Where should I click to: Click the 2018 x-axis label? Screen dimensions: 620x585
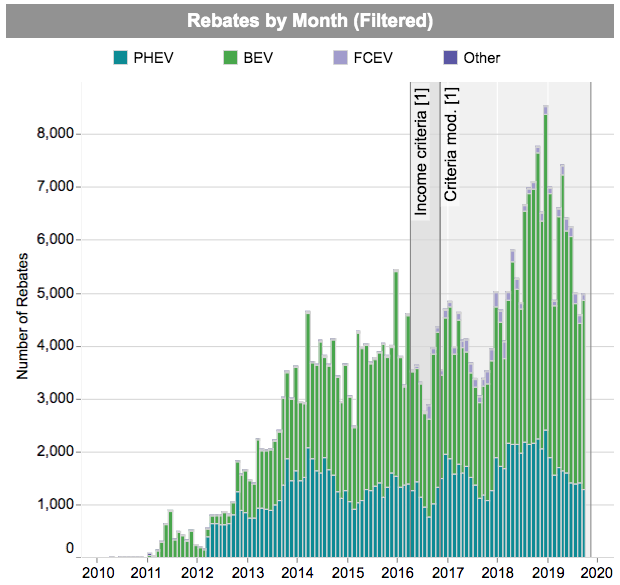click(497, 572)
